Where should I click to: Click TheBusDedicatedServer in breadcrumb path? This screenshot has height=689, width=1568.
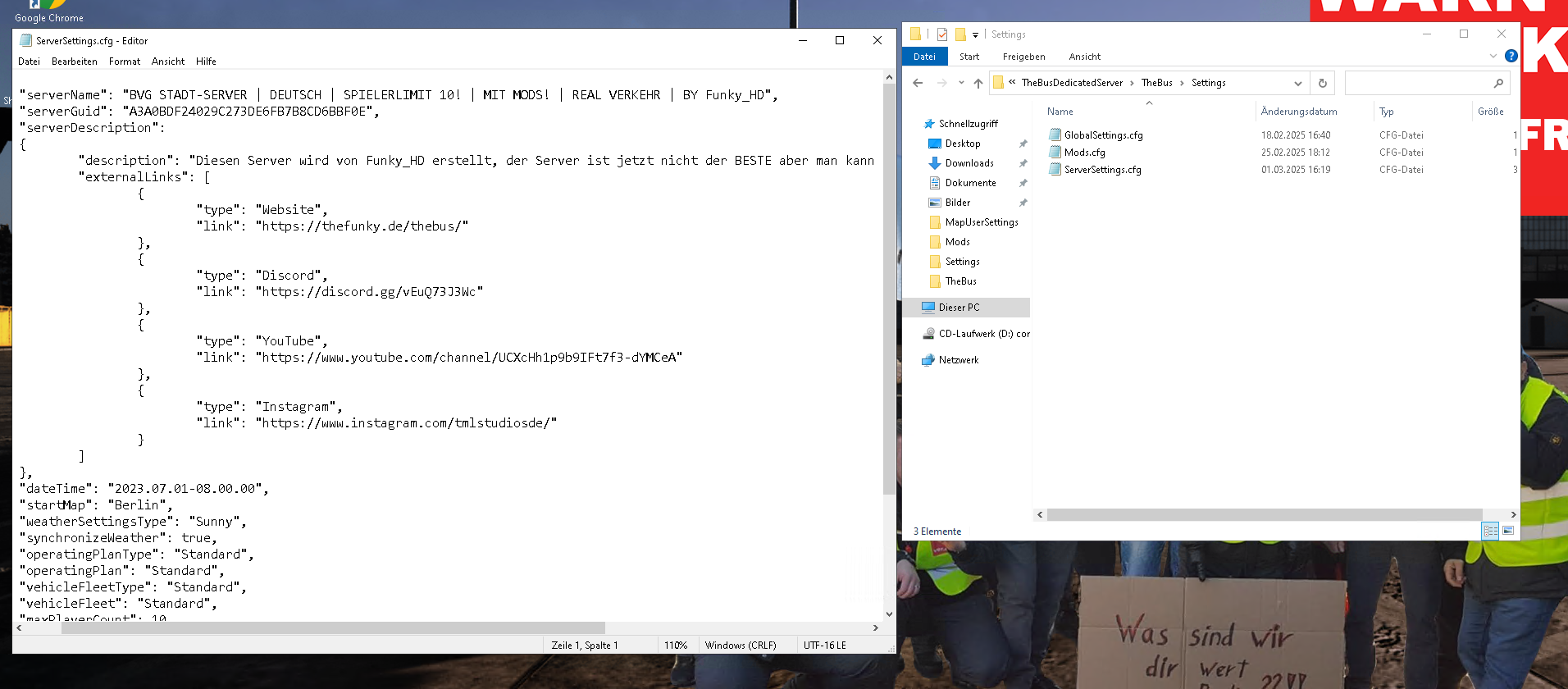(x=1072, y=83)
